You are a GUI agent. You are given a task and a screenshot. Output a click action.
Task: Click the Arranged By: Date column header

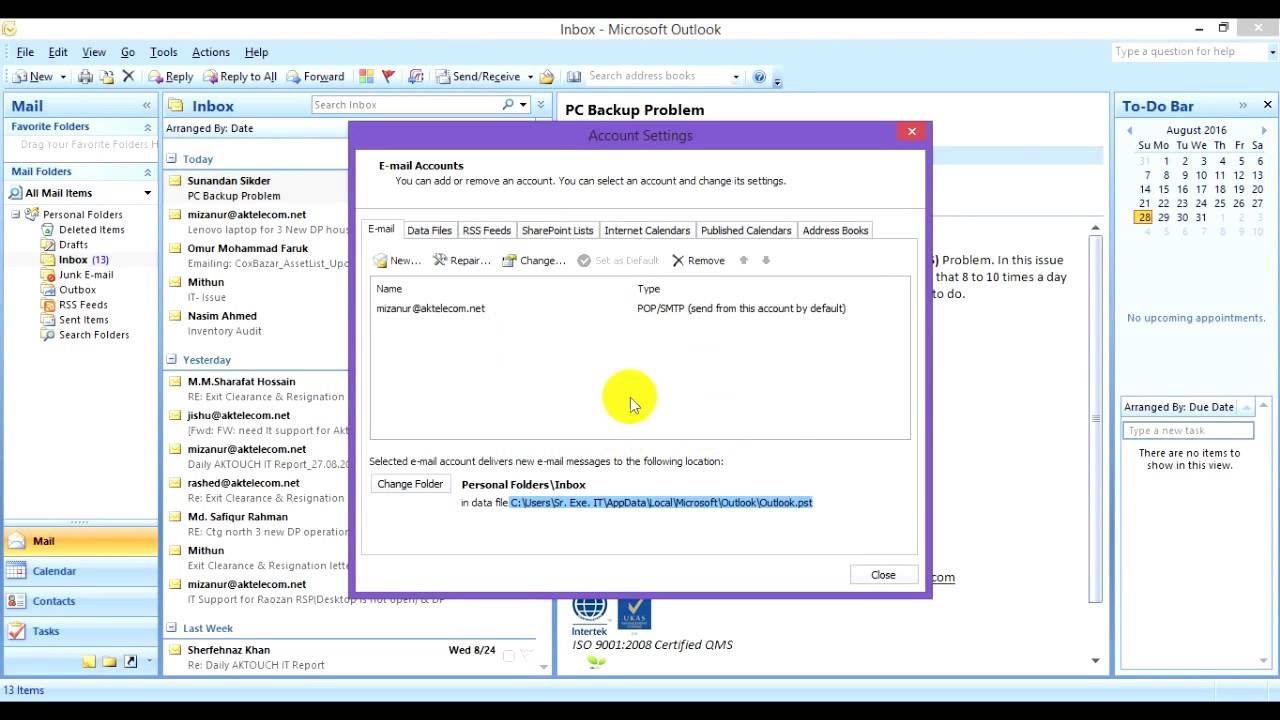255,128
